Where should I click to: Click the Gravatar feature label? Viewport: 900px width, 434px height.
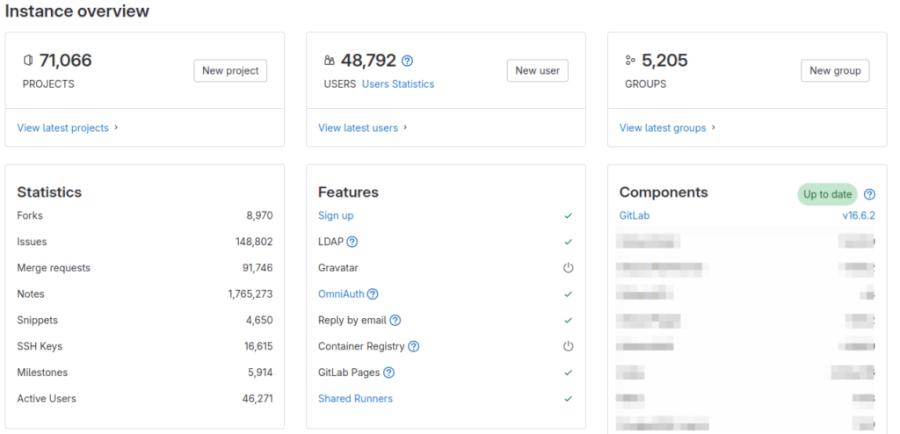click(338, 268)
